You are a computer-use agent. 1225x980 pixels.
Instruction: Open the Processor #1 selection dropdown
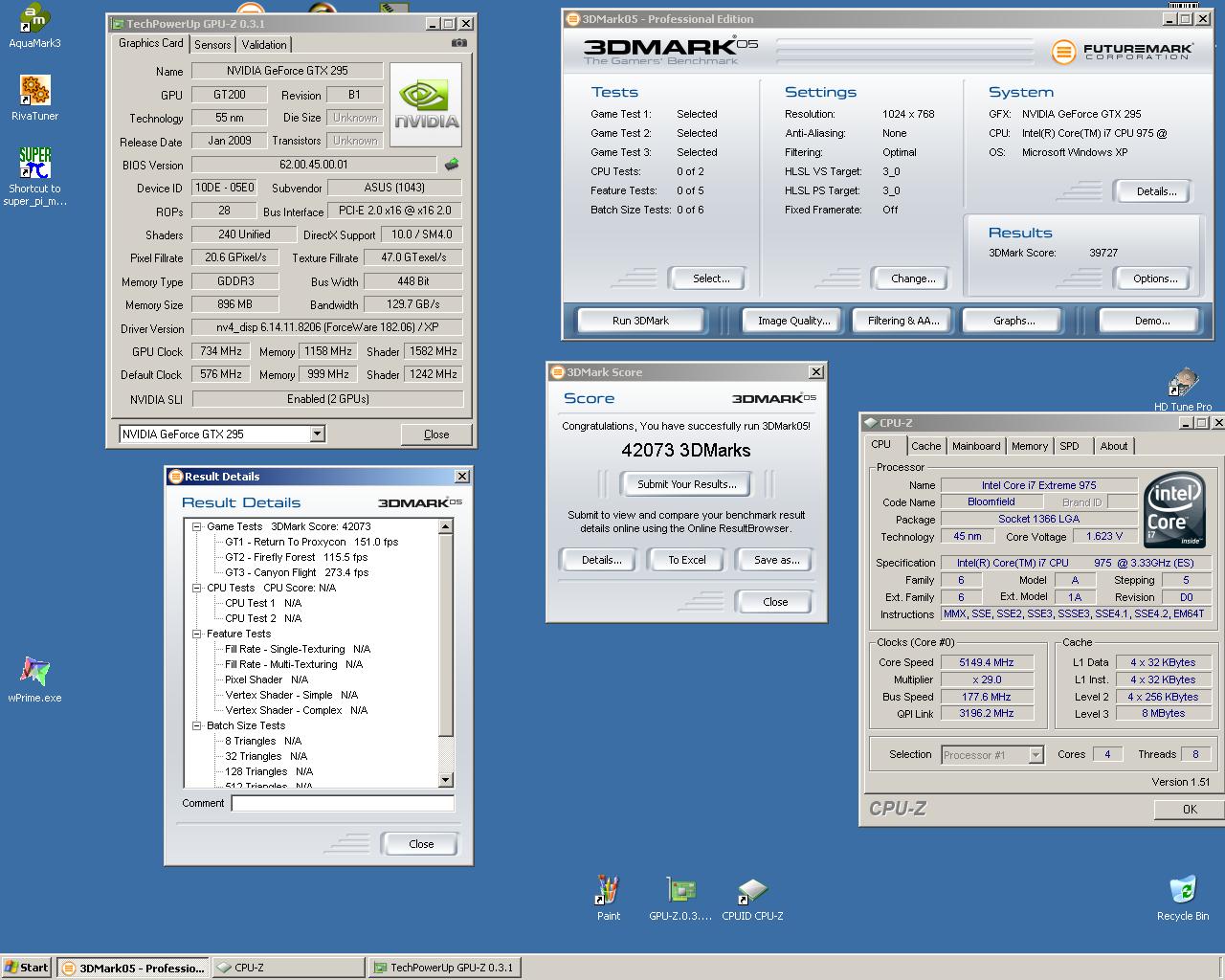(1036, 755)
